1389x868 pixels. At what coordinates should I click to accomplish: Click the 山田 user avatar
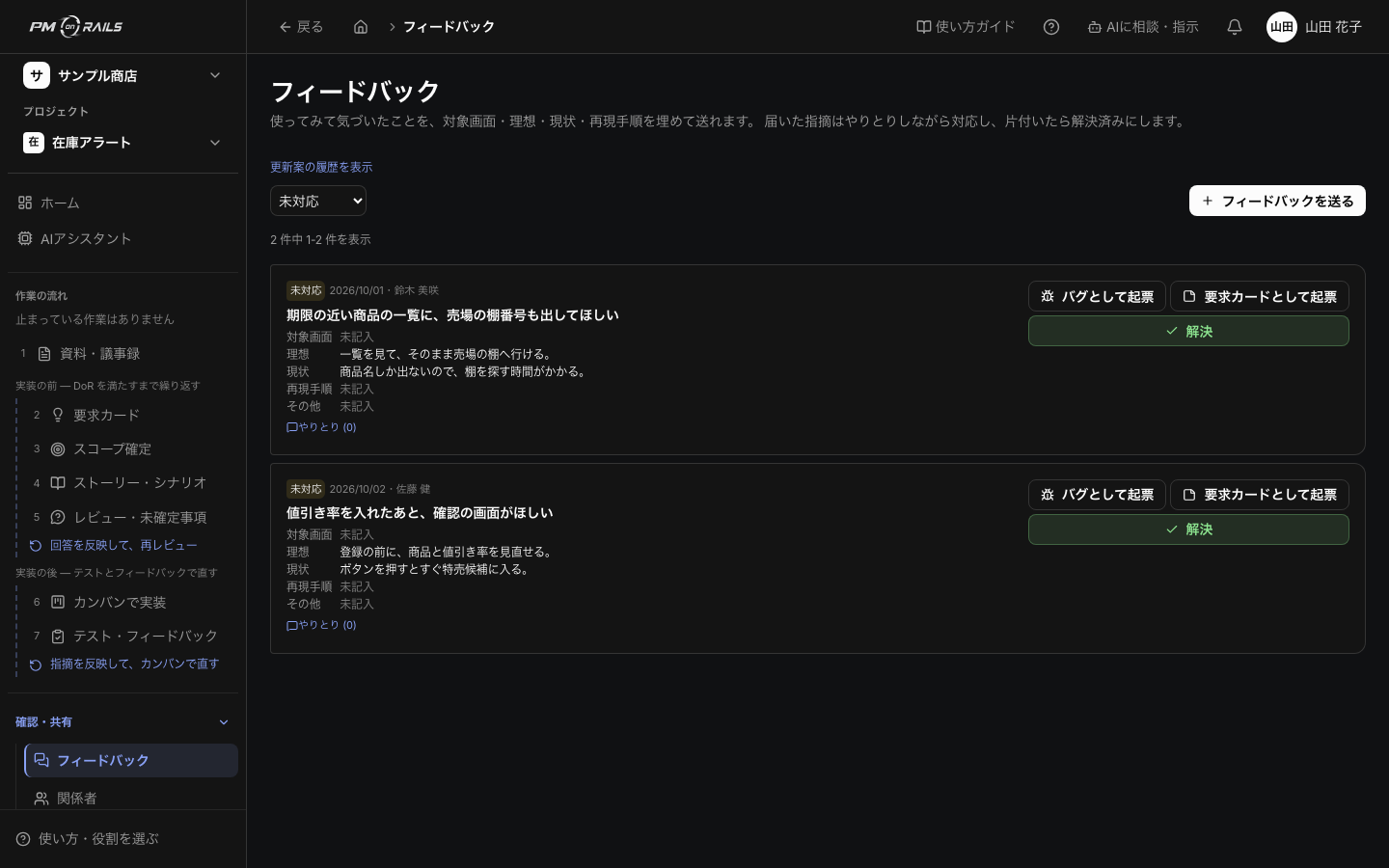1282,27
